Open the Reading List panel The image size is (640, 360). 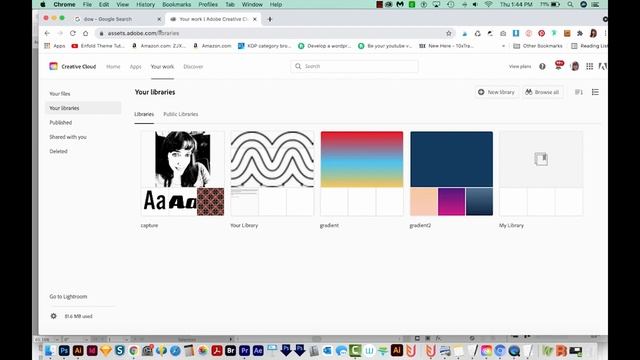[x=589, y=46]
